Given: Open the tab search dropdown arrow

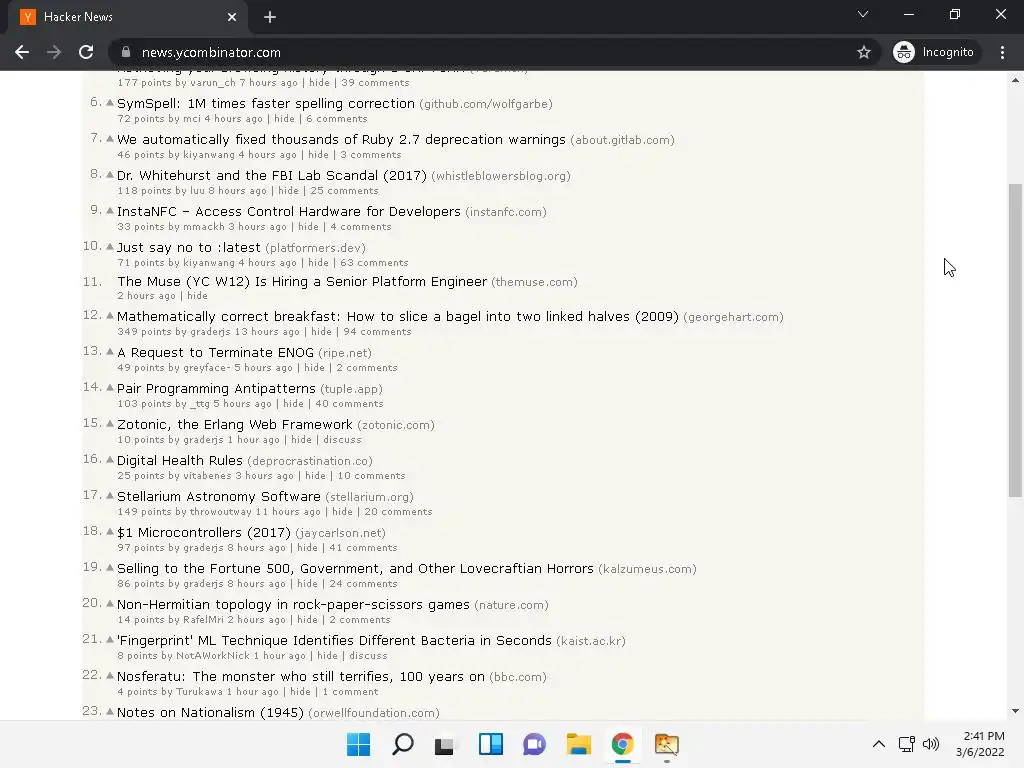Looking at the screenshot, I should (863, 14).
